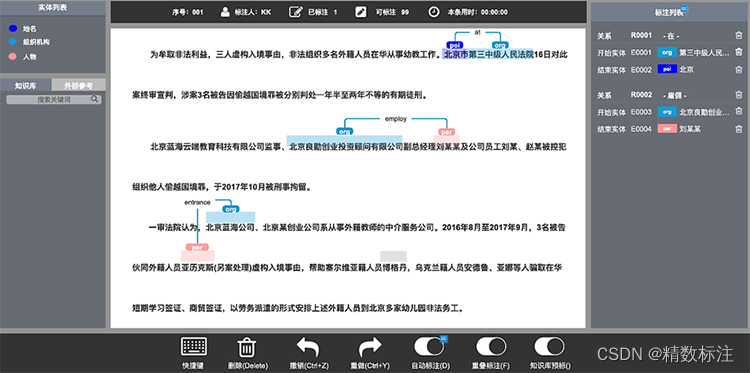Click the 'employ' relation label
The image size is (750, 373).
(x=396, y=119)
